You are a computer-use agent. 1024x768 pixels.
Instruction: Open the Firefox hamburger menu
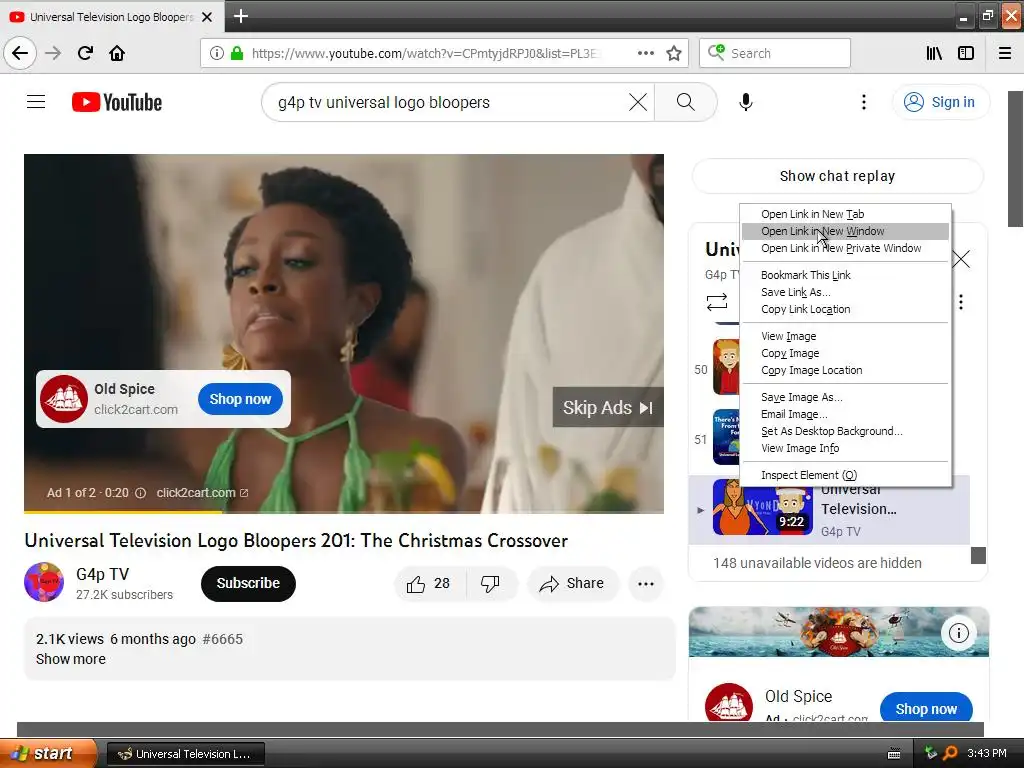1005,53
